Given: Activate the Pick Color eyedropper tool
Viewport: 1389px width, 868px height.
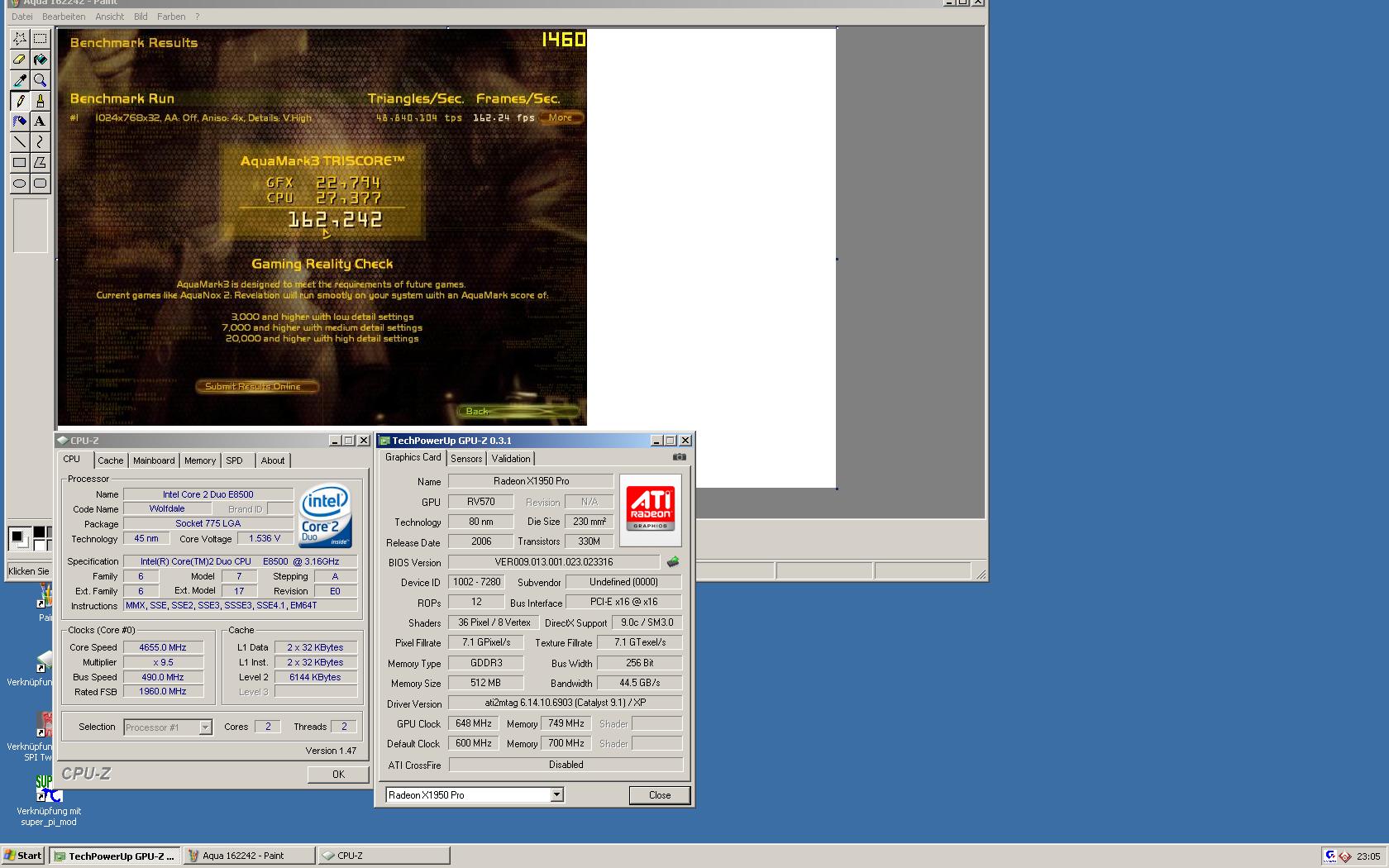Looking at the screenshot, I should [x=19, y=80].
